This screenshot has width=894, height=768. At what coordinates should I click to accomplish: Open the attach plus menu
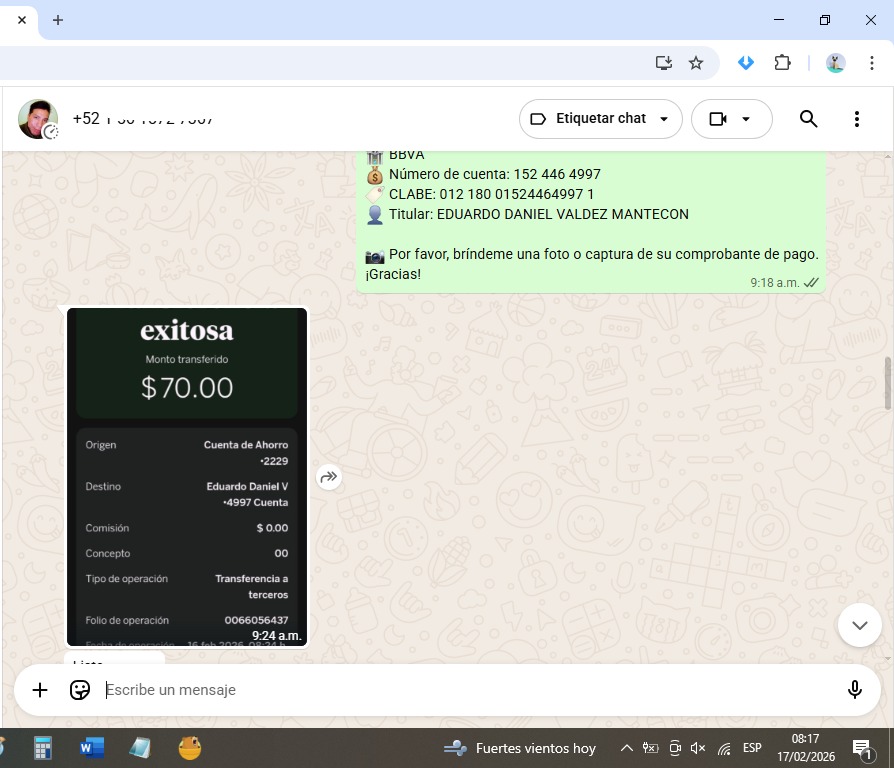40,690
